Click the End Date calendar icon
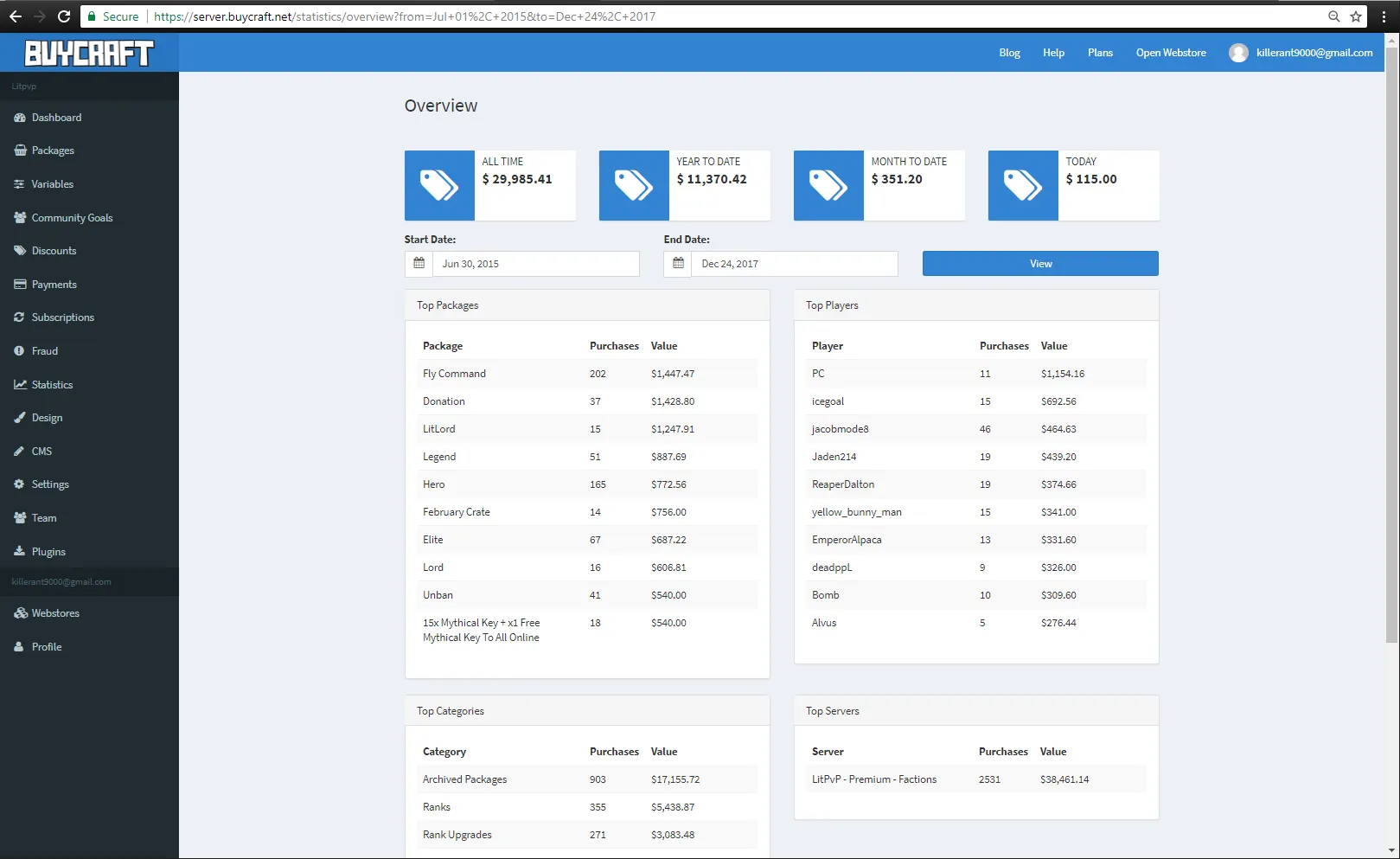This screenshot has width=1400, height=859. (x=678, y=264)
